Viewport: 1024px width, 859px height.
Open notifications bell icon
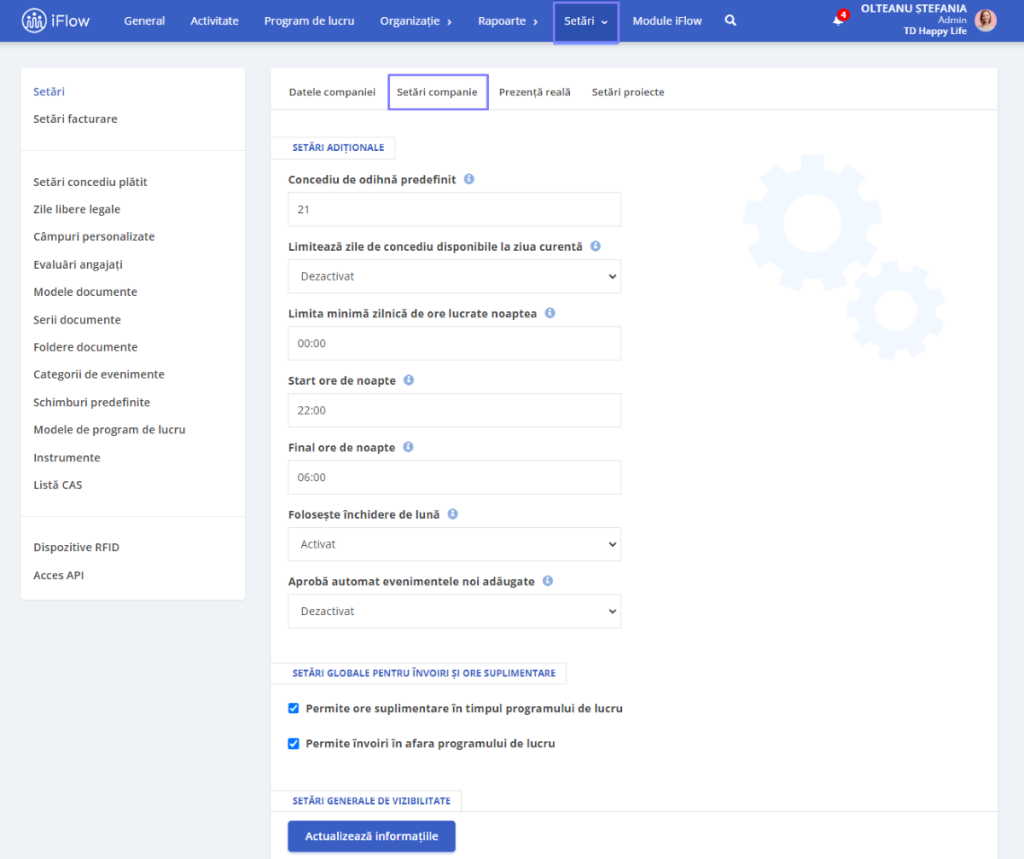[x=838, y=20]
